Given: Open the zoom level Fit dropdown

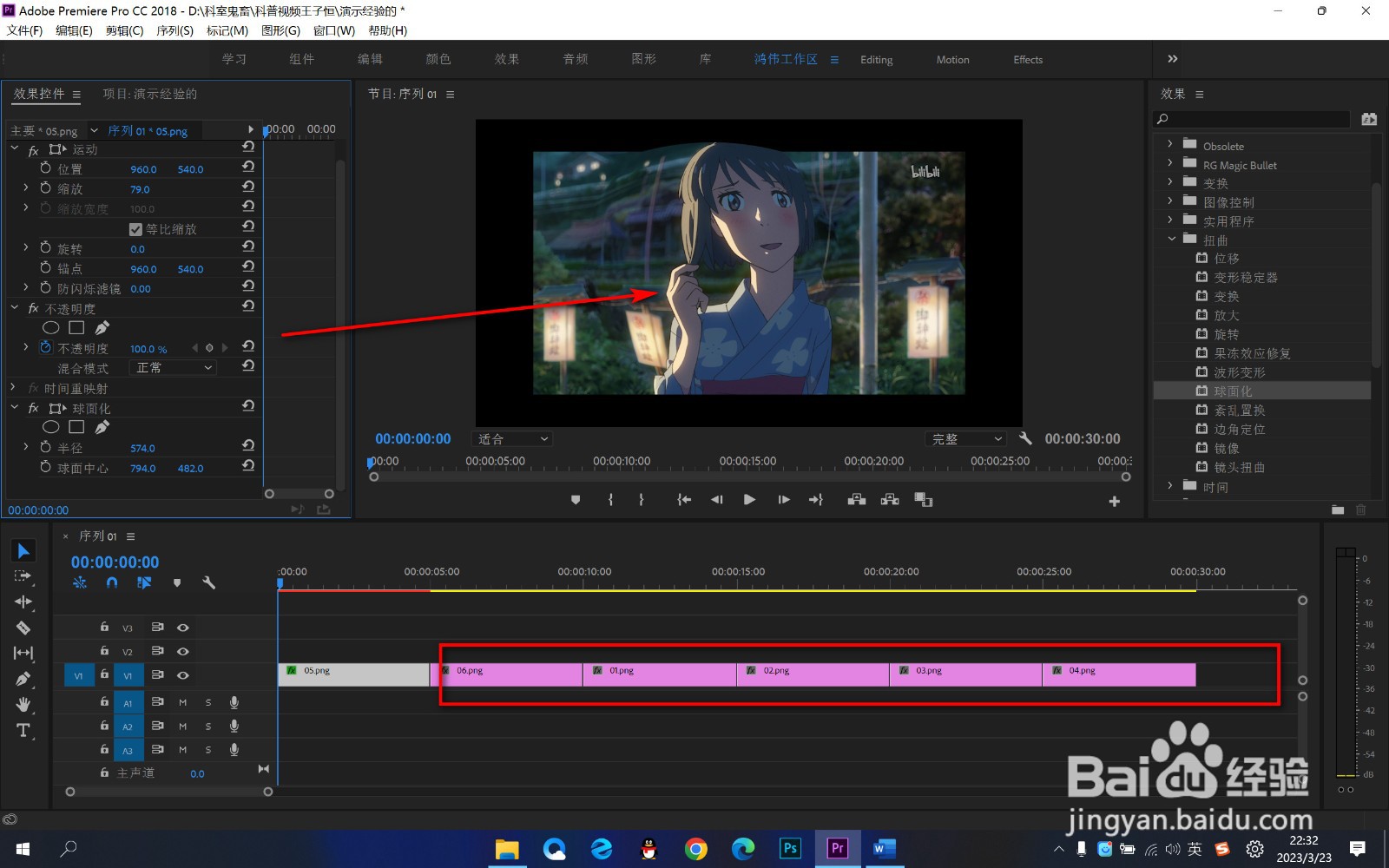Looking at the screenshot, I should 512,439.
